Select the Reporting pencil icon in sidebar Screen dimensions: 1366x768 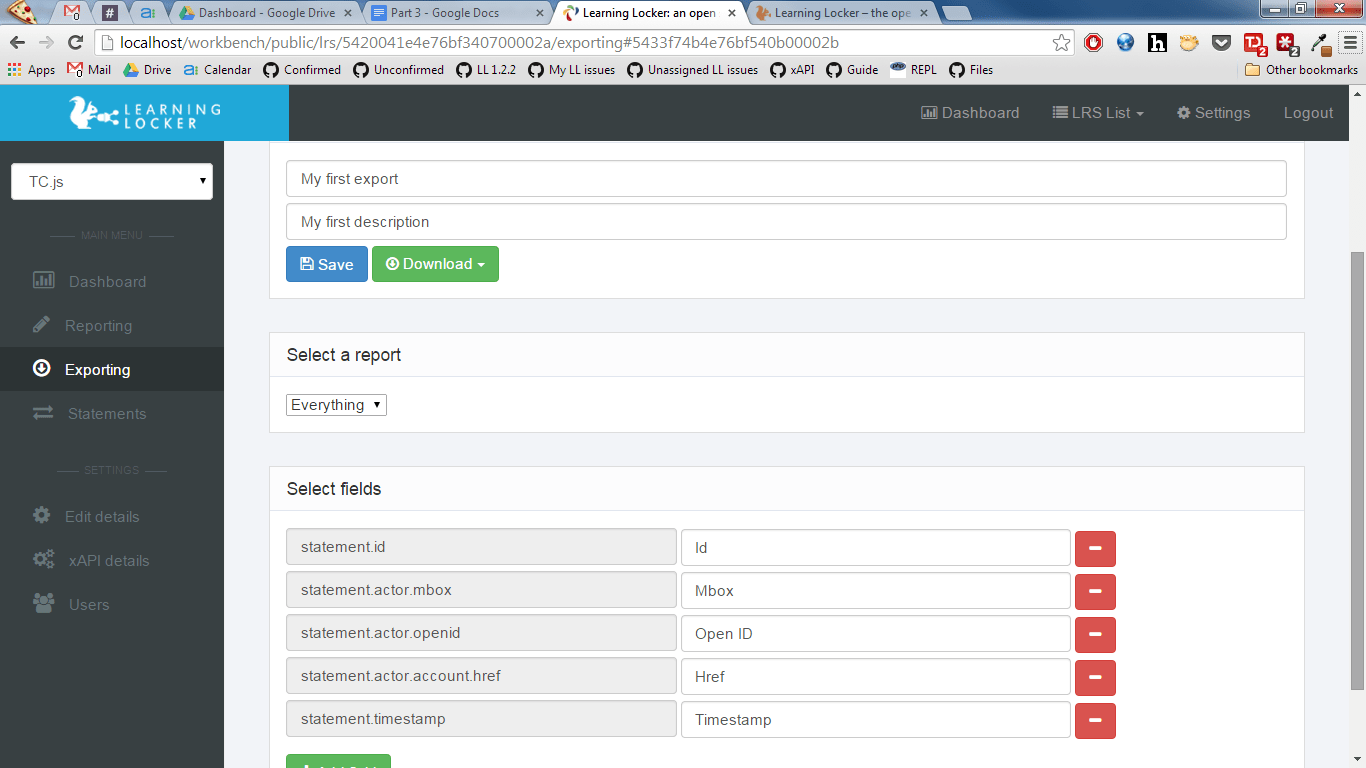[x=42, y=325]
